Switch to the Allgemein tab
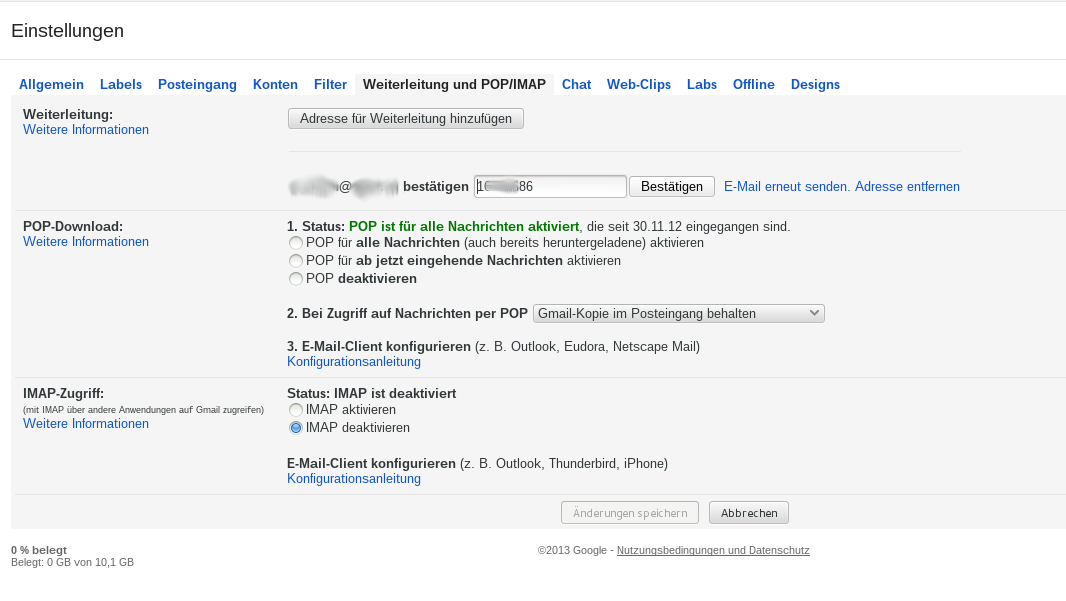The height and width of the screenshot is (601, 1066). (x=51, y=85)
